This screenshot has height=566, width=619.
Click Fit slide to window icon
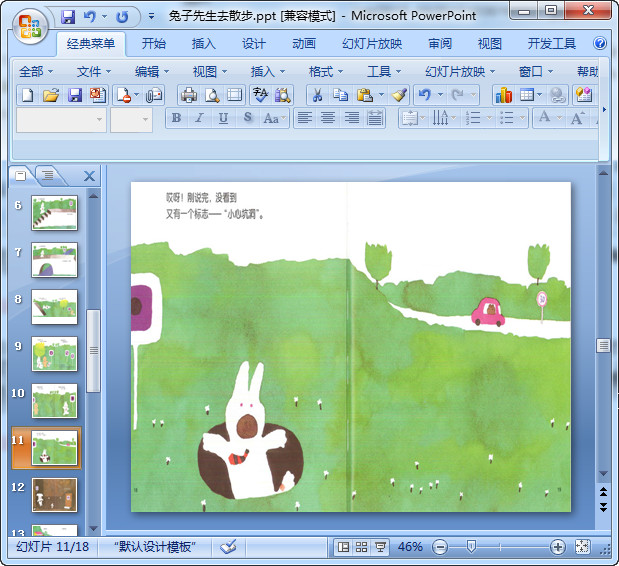[x=582, y=547]
